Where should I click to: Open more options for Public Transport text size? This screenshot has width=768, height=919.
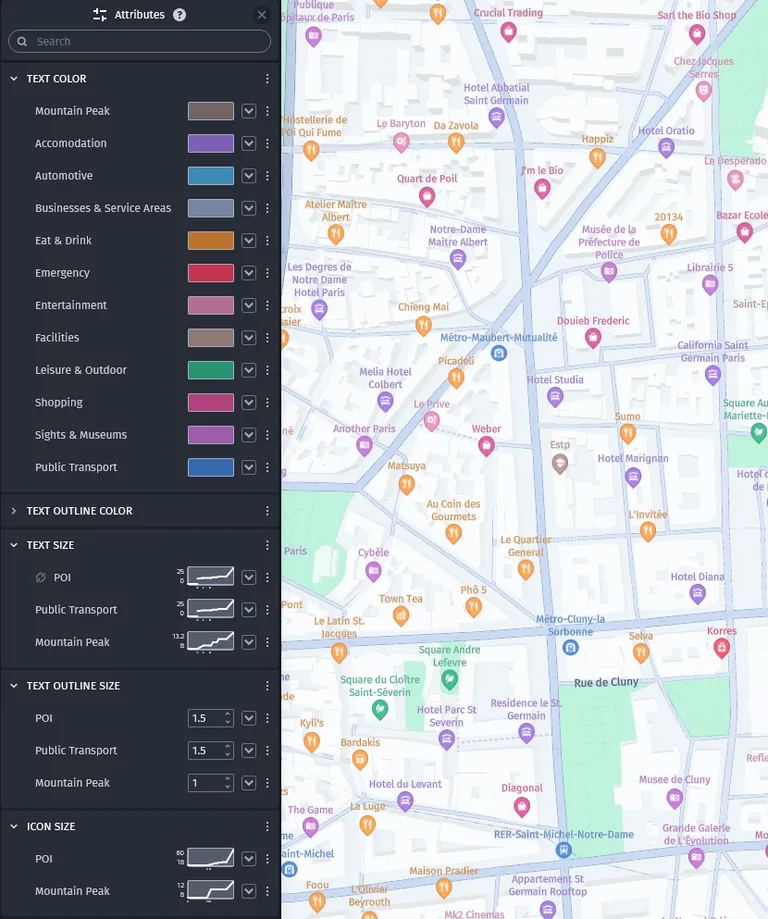(267, 610)
